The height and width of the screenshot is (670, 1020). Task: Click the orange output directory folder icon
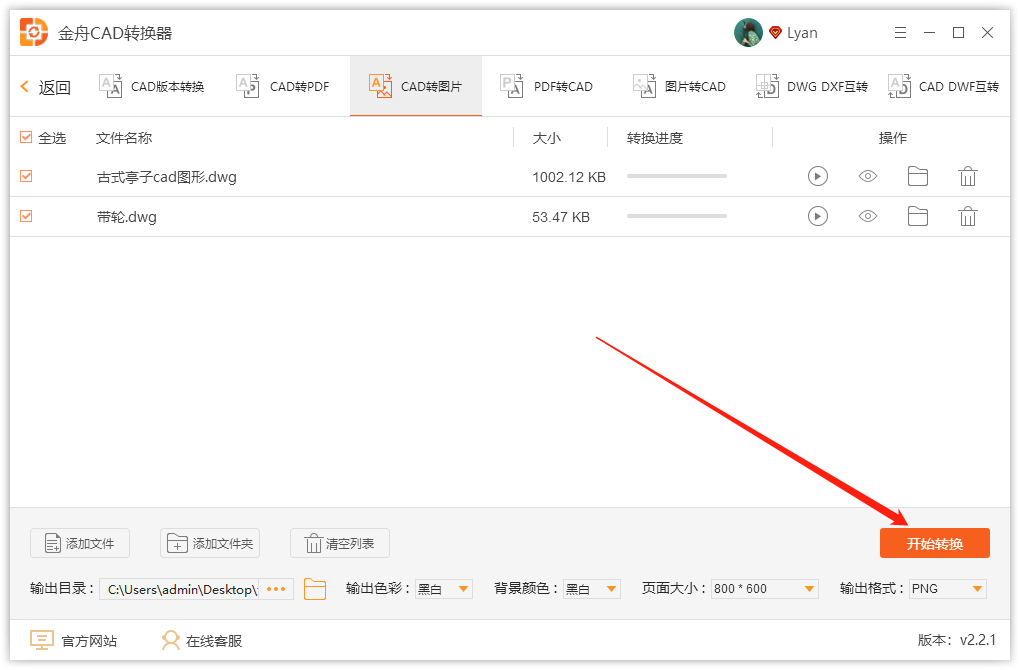[315, 589]
